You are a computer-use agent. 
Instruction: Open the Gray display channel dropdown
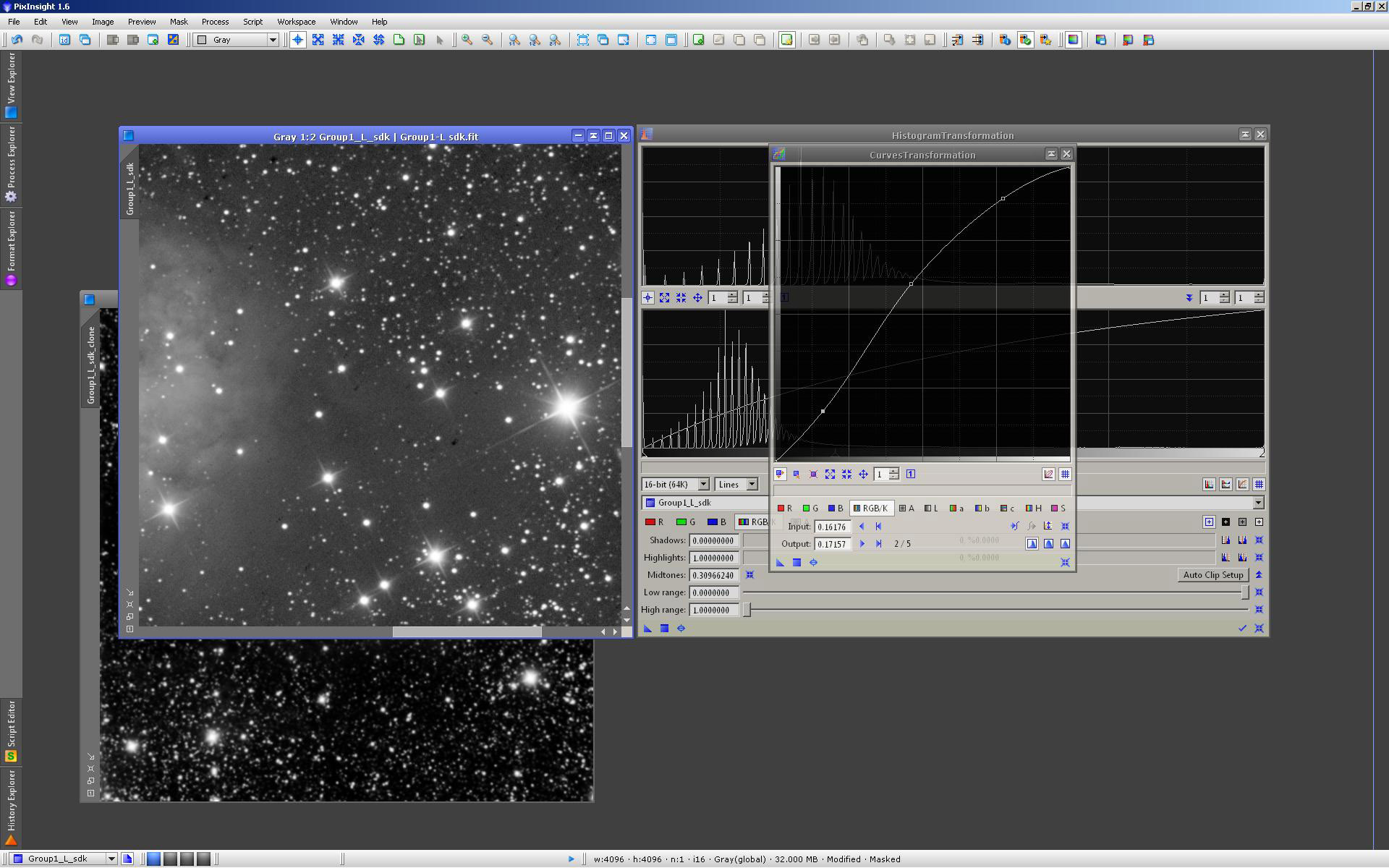click(236, 40)
